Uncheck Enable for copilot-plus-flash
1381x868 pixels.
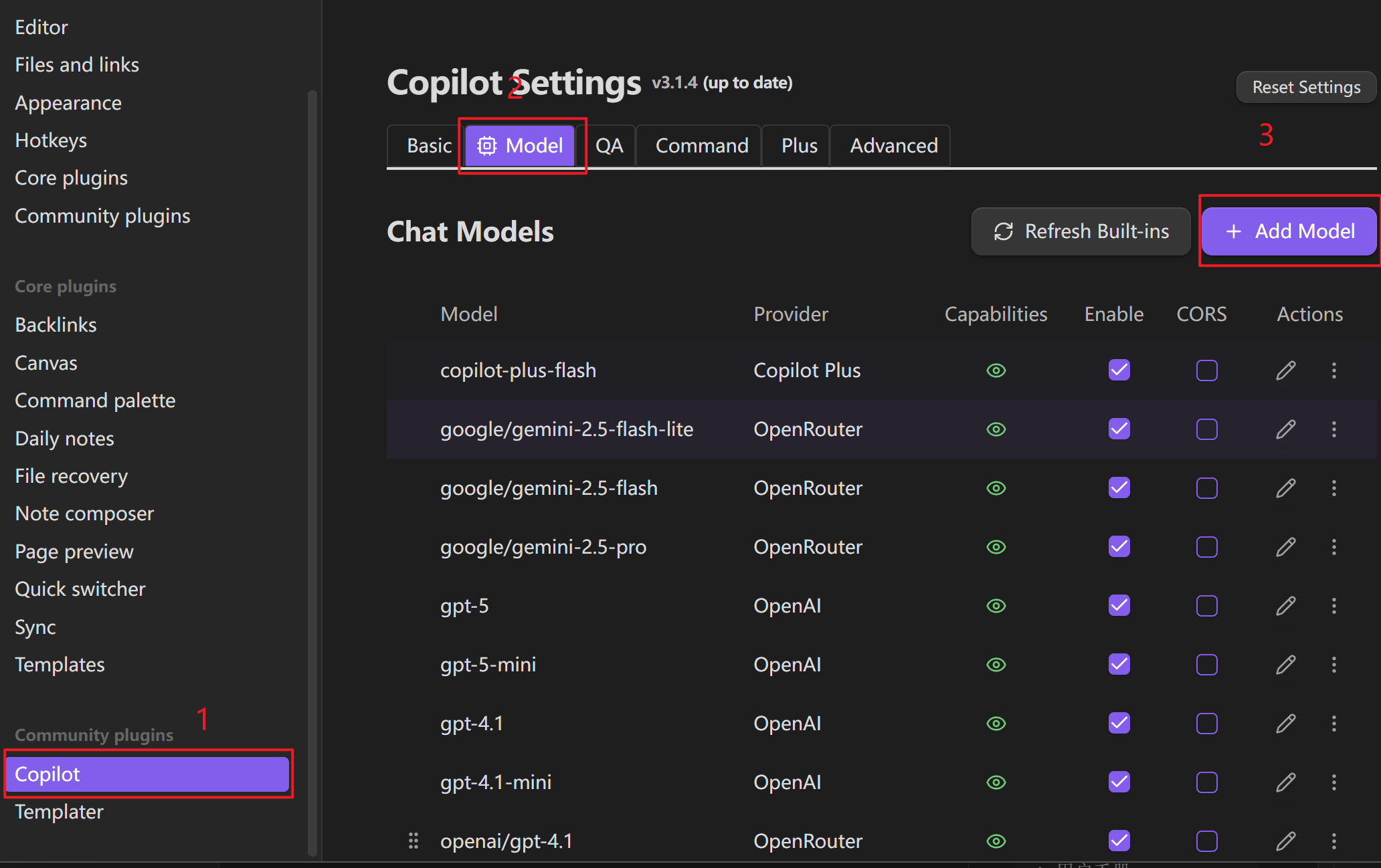click(1119, 370)
